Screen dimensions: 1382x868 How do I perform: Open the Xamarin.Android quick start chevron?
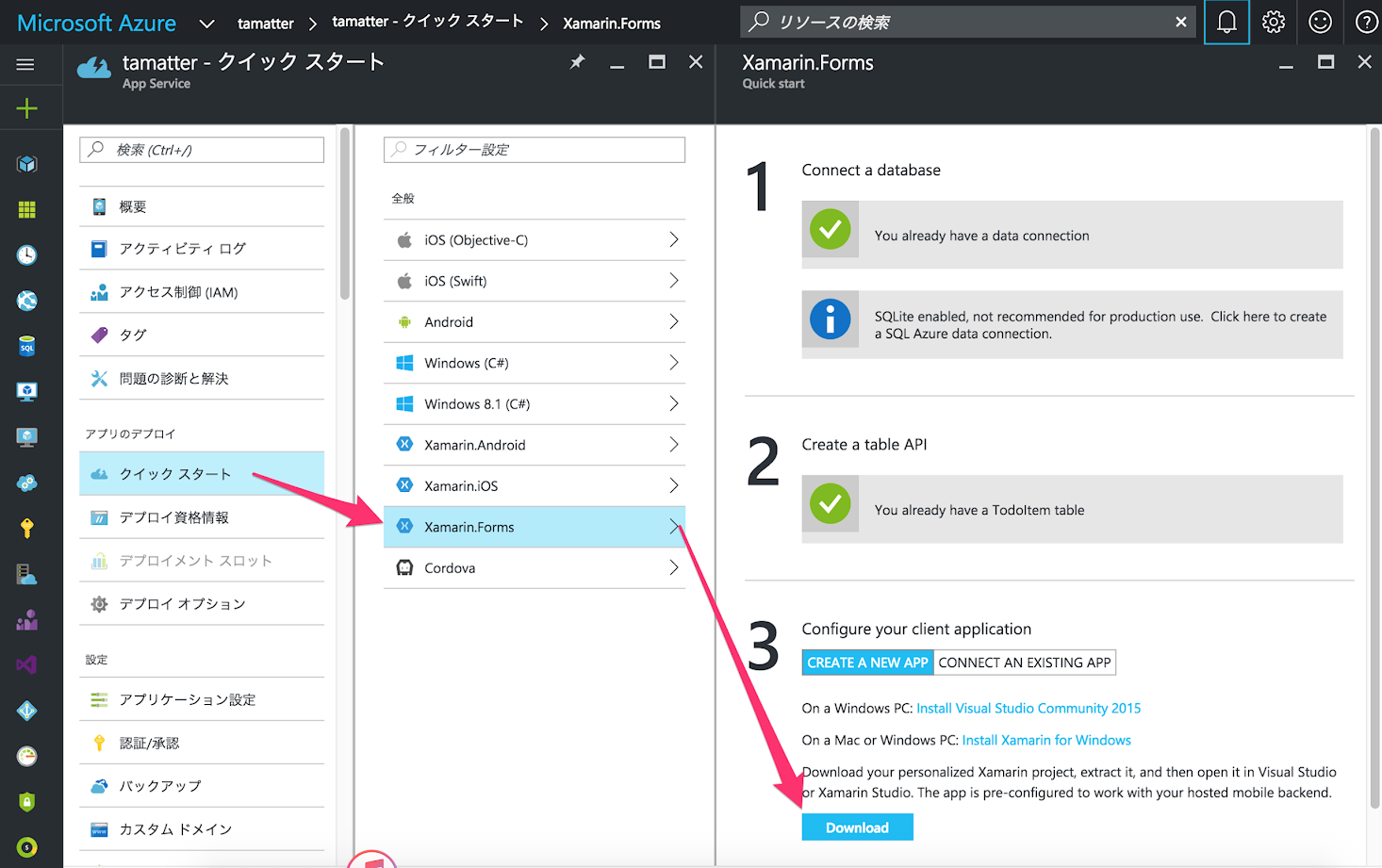click(x=673, y=445)
